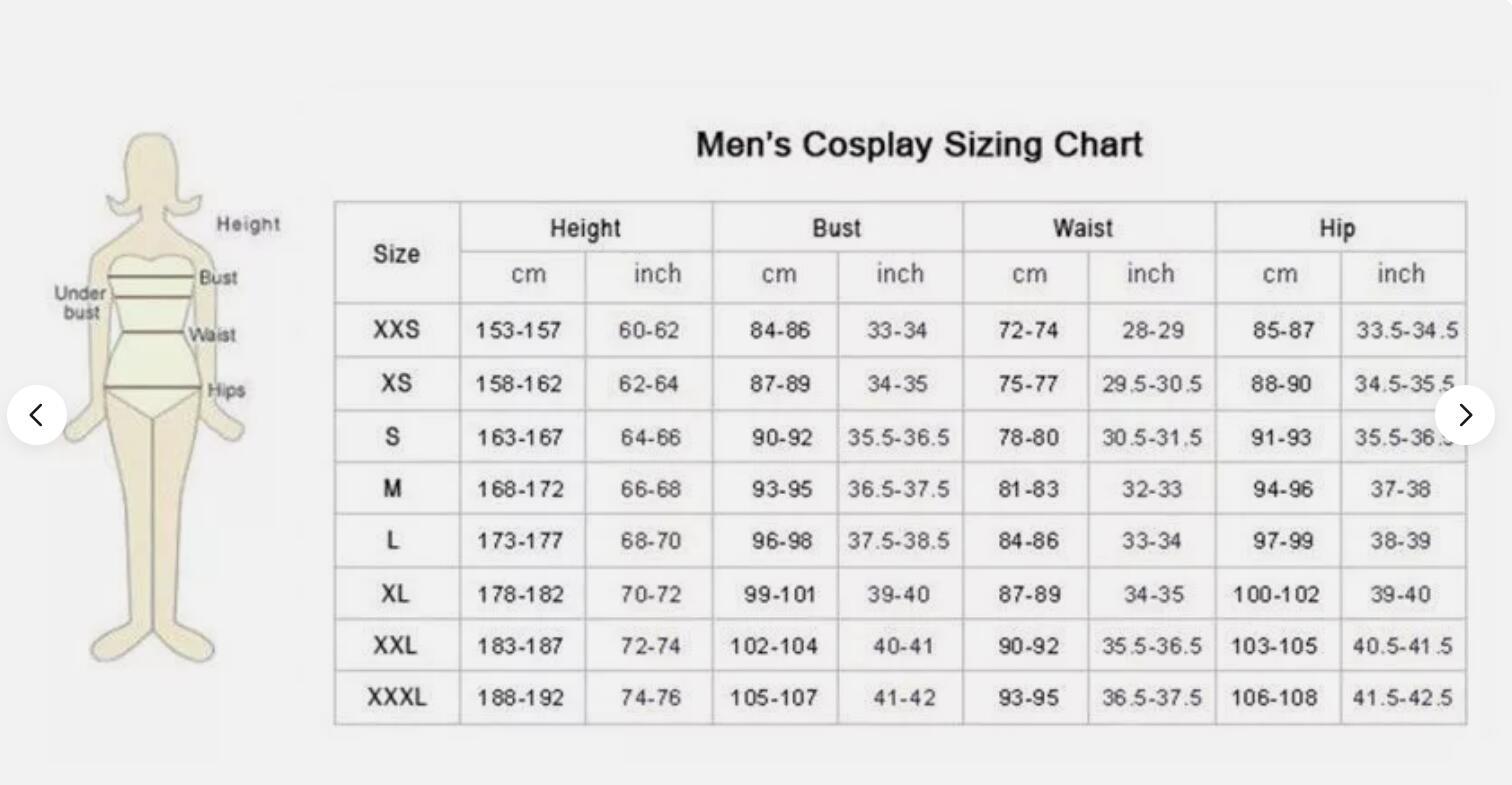Click the Men's Cosplay Sizing Chart title
This screenshot has height=785, width=1512.
pyautogui.click(x=919, y=145)
